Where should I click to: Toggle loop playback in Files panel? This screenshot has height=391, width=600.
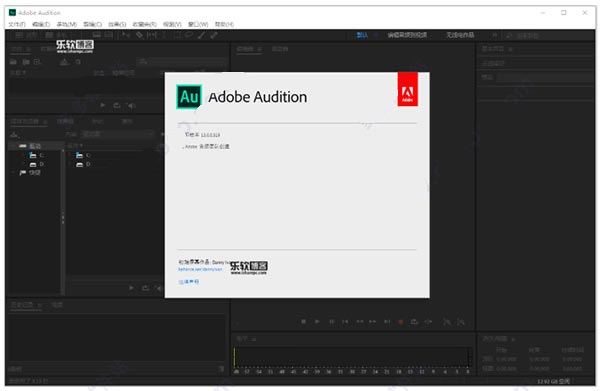(117, 105)
